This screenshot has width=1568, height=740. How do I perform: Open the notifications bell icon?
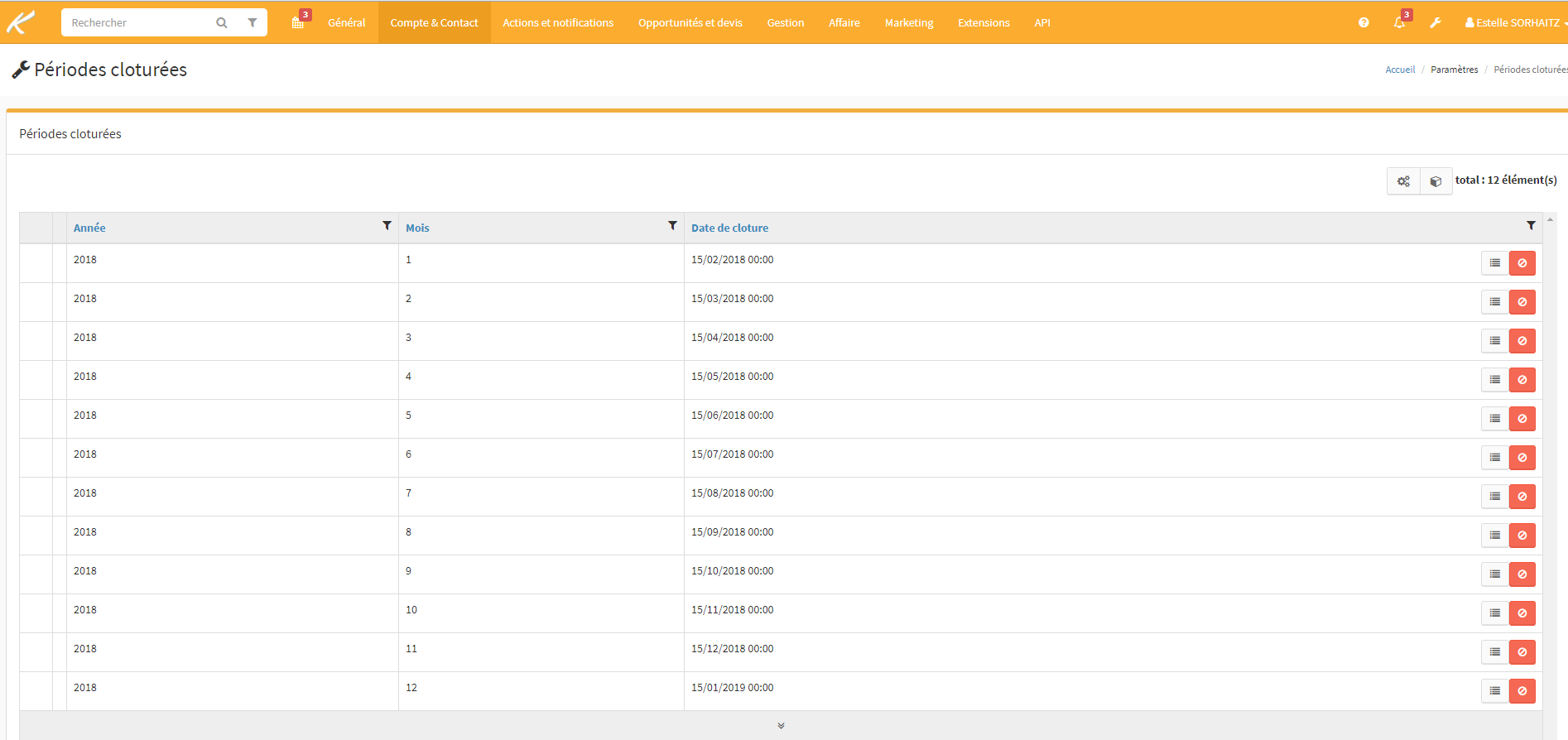pos(1399,22)
